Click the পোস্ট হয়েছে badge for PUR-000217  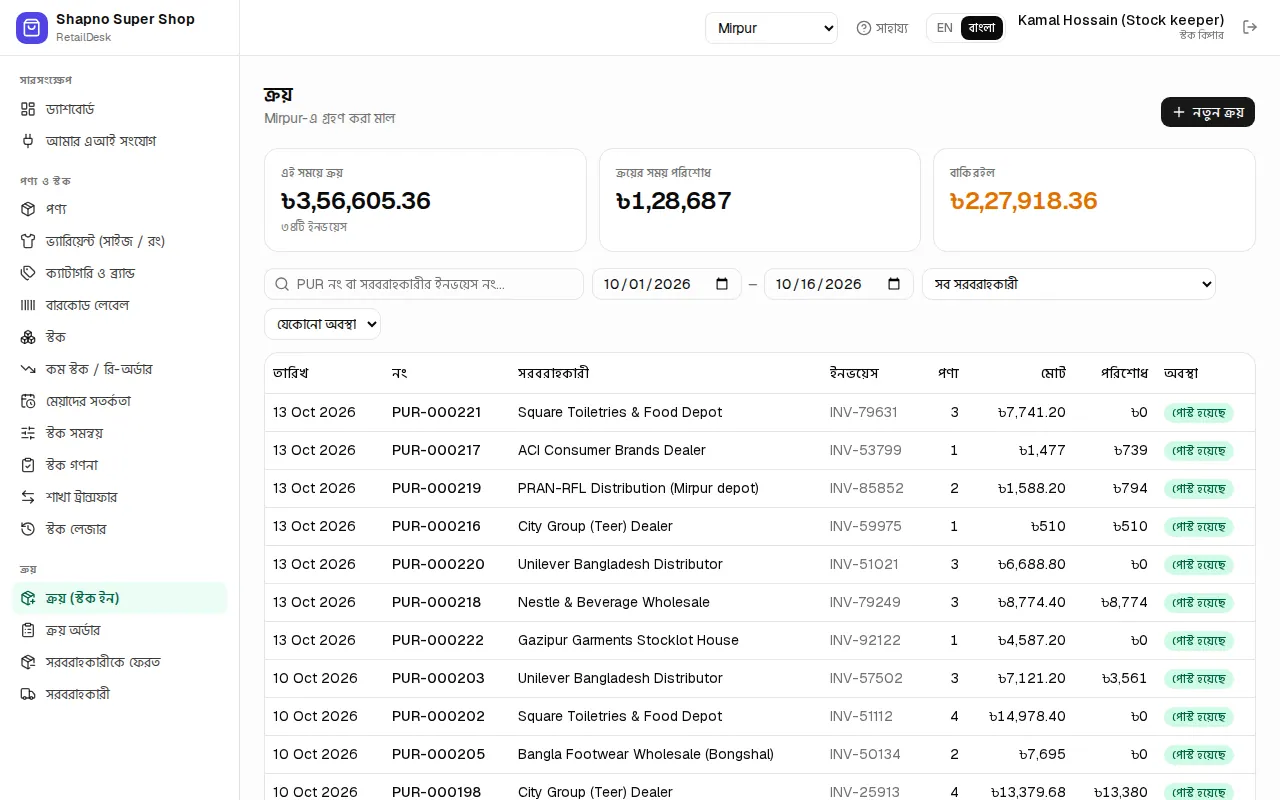click(1199, 451)
